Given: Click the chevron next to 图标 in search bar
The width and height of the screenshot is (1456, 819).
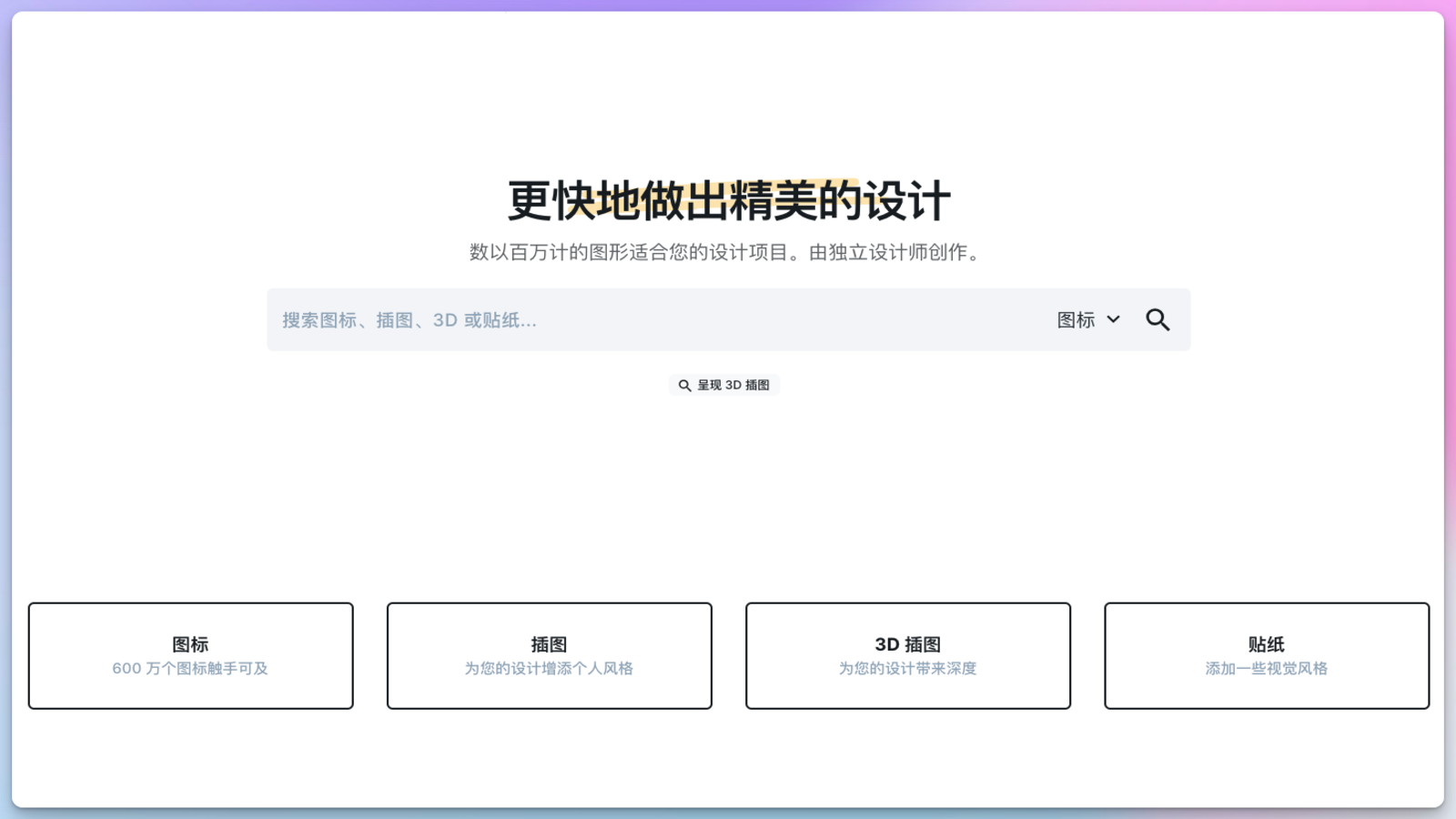Looking at the screenshot, I should coord(1113,319).
